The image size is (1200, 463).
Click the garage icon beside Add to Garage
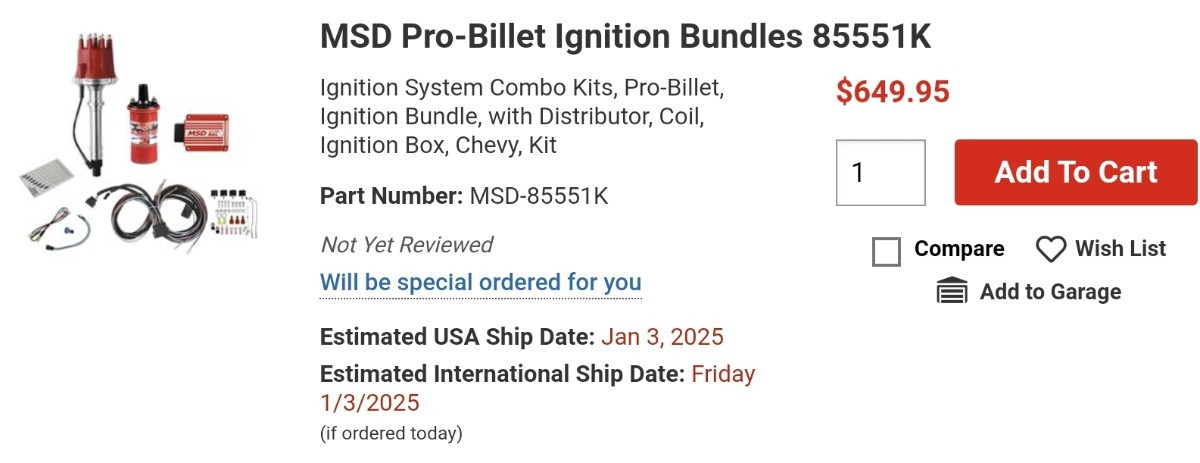pos(952,291)
